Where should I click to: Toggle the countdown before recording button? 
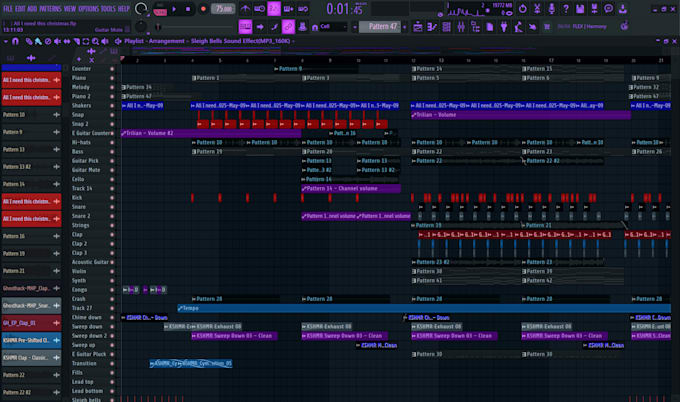click(x=274, y=9)
